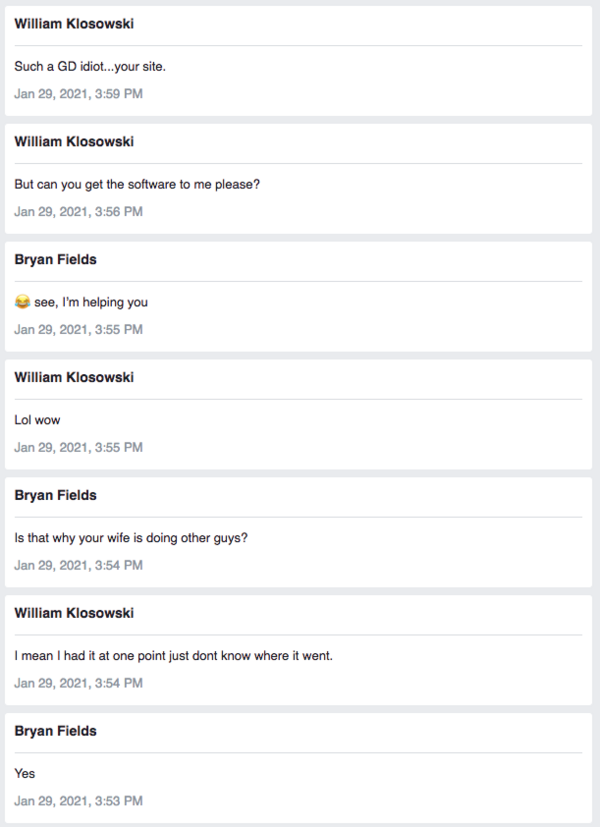The image size is (600, 827).
Task: Select the "Is that why your wife" message
Action: pos(131,538)
